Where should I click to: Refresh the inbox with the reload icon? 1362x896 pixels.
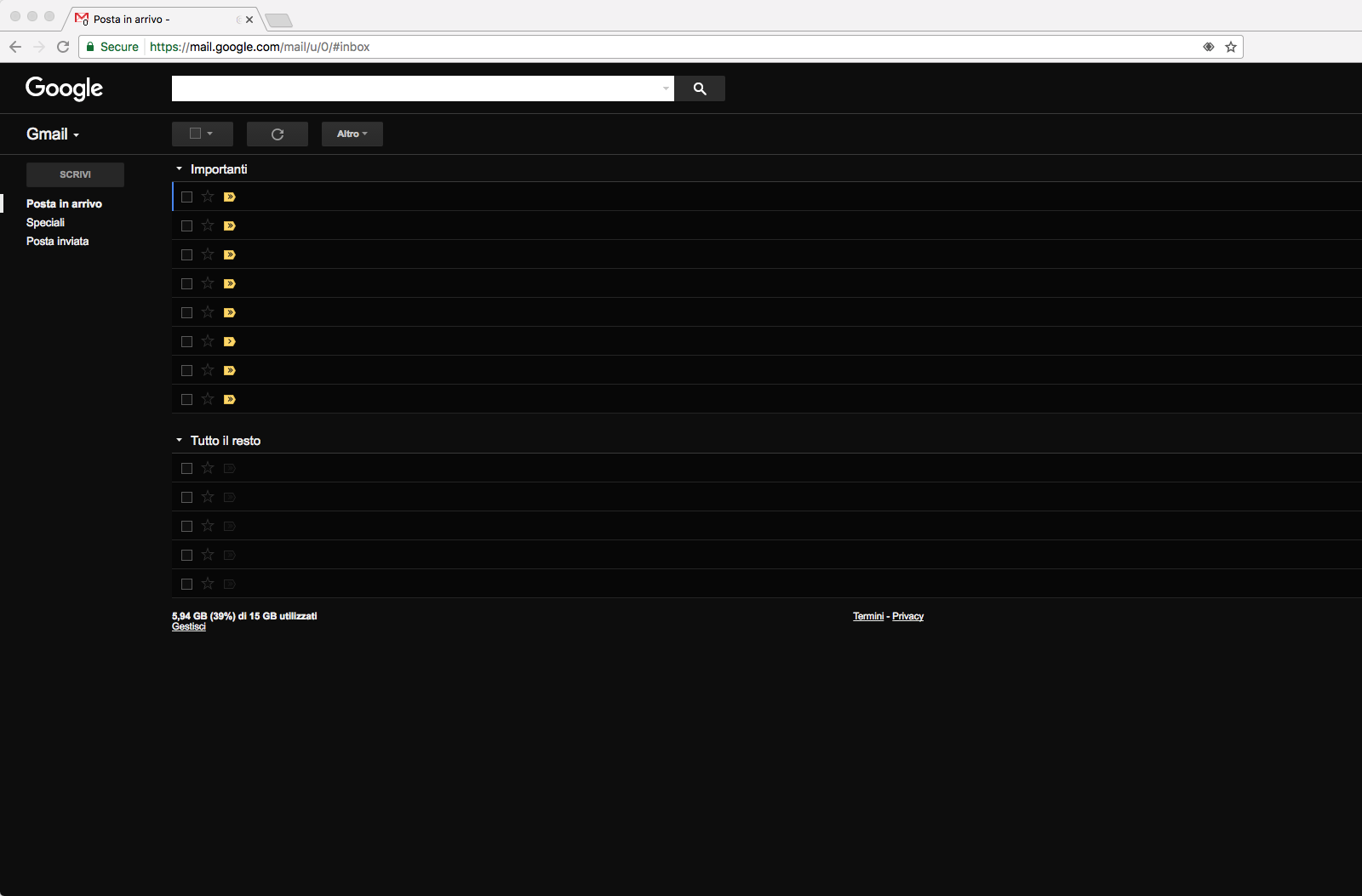coord(278,134)
